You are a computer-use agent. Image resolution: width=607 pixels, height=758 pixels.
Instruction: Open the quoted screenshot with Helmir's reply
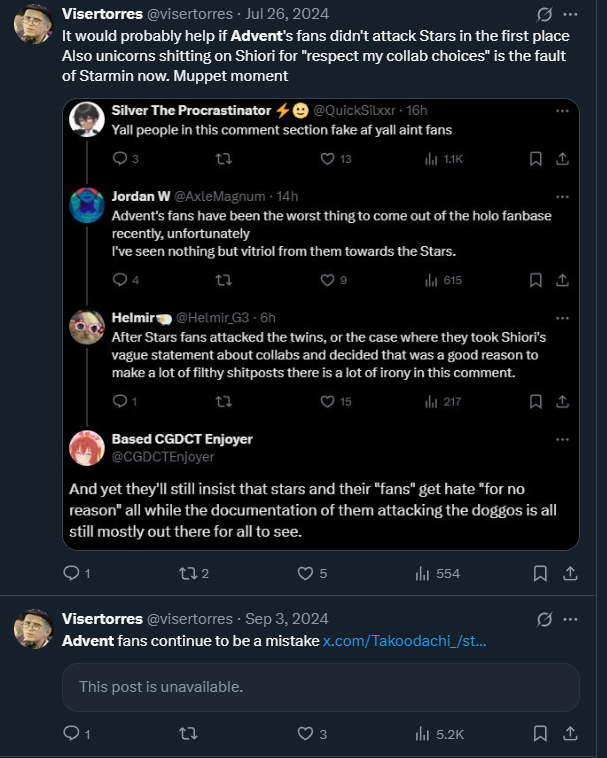(321, 324)
